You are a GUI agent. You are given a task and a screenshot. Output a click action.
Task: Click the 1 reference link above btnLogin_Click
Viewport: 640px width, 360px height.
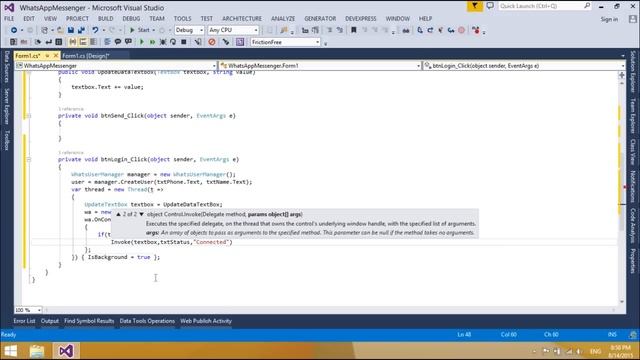click(71, 153)
